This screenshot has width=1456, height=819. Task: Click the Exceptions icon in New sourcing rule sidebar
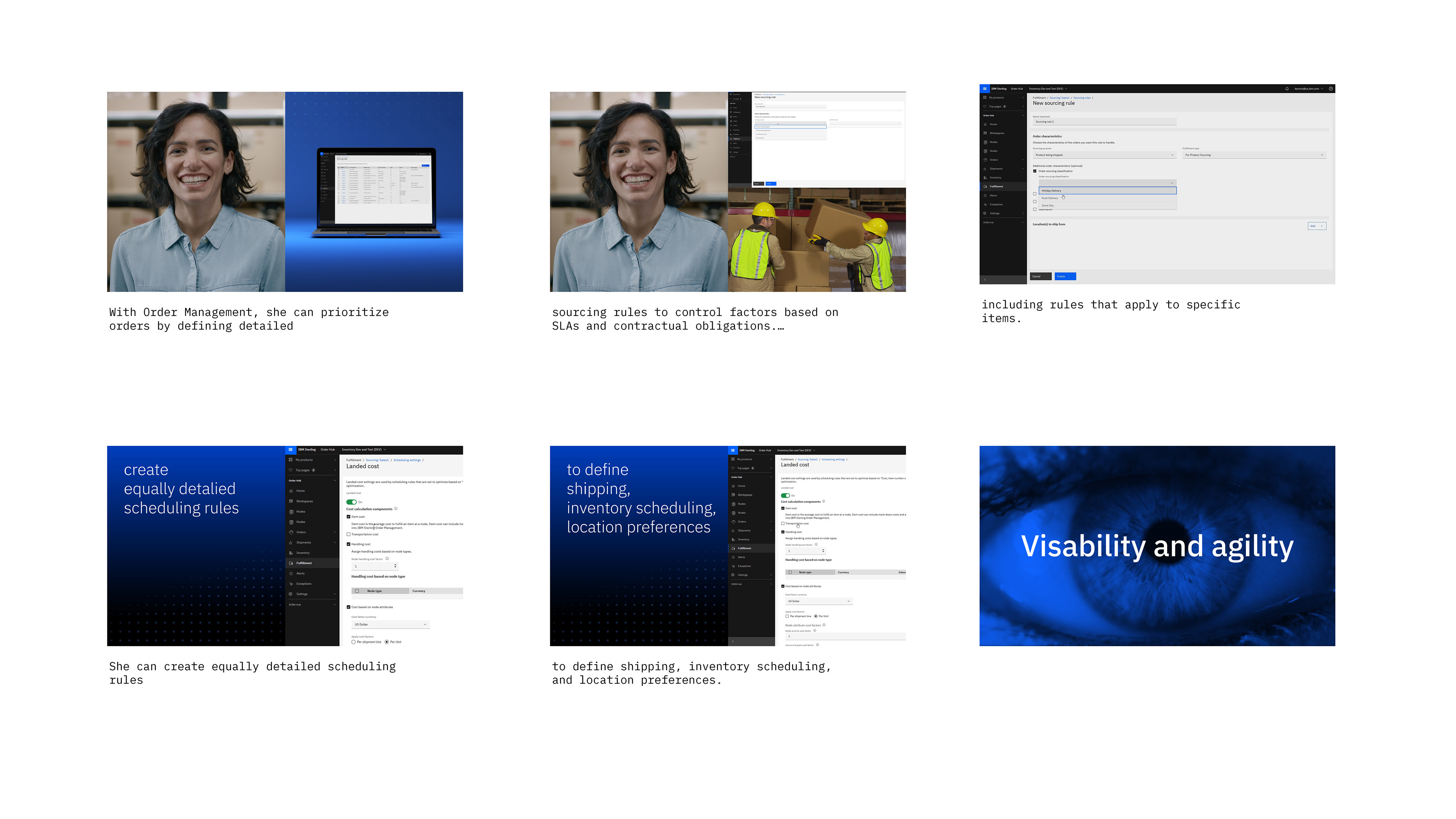point(985,205)
